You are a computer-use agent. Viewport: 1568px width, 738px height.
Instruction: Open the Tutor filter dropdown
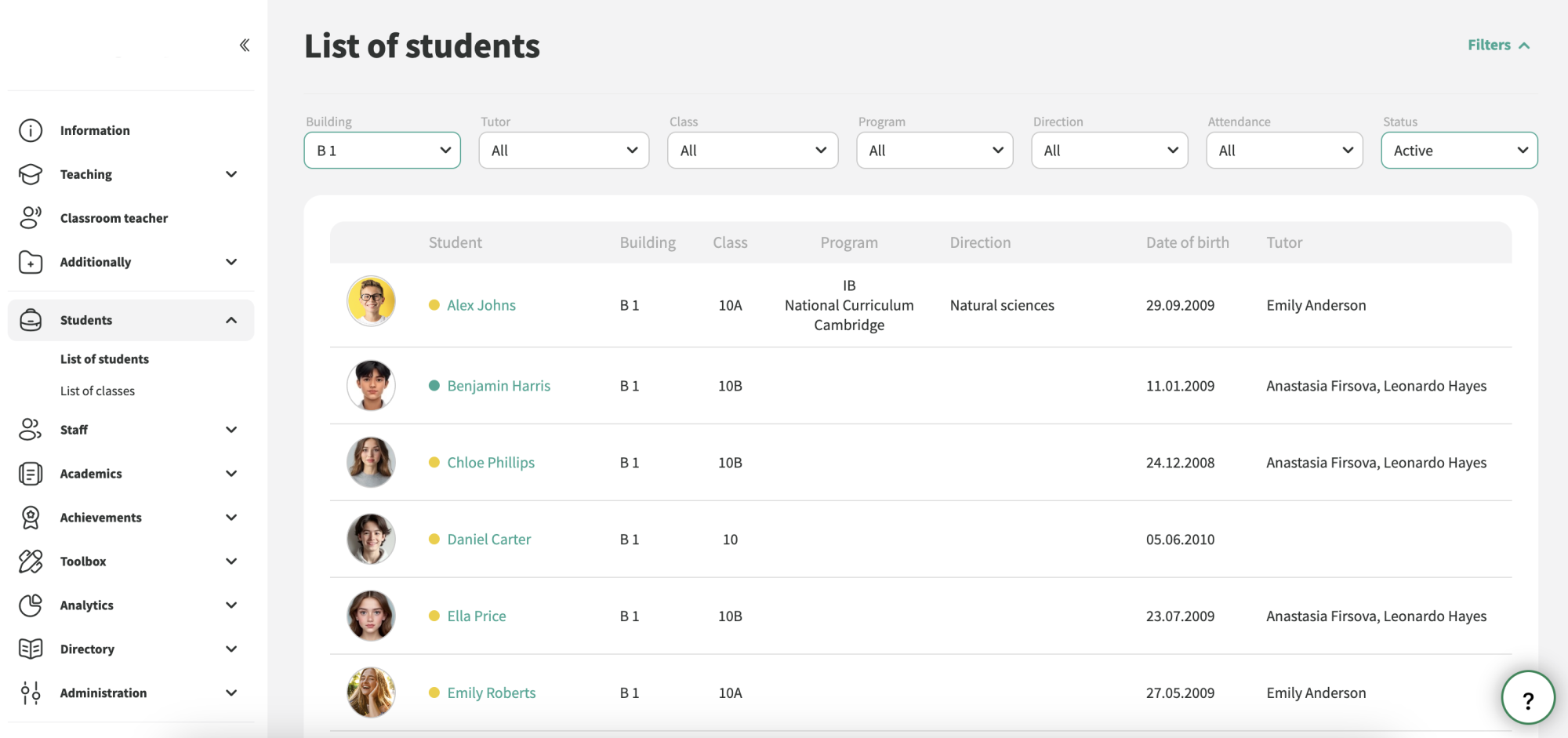coord(564,151)
